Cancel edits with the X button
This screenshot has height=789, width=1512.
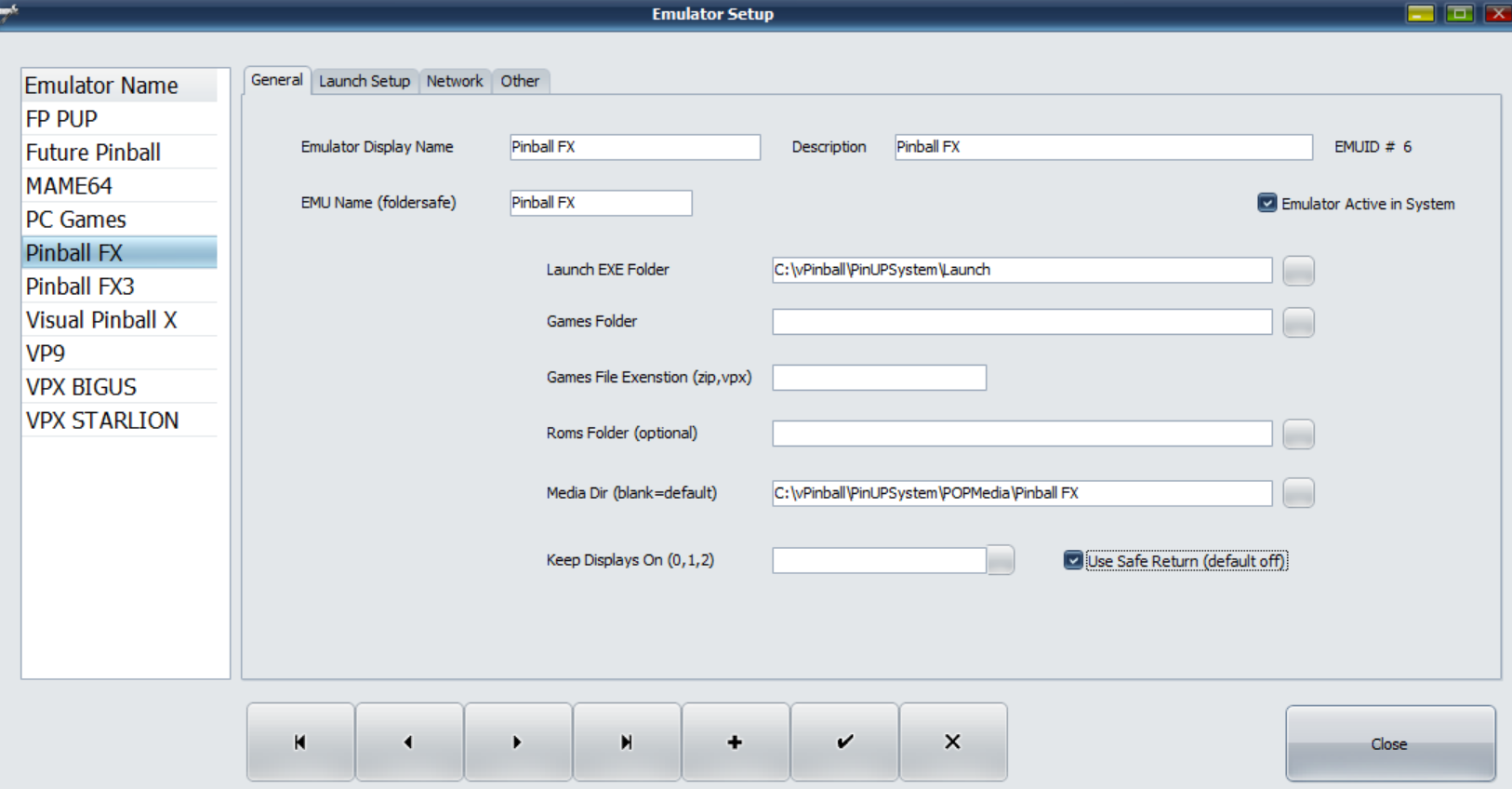(x=953, y=742)
